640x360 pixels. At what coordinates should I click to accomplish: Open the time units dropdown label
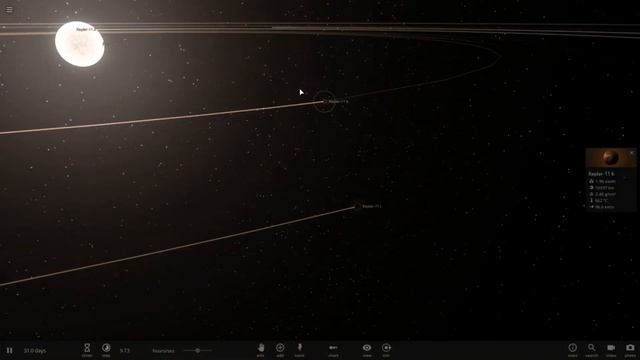tap(163, 351)
